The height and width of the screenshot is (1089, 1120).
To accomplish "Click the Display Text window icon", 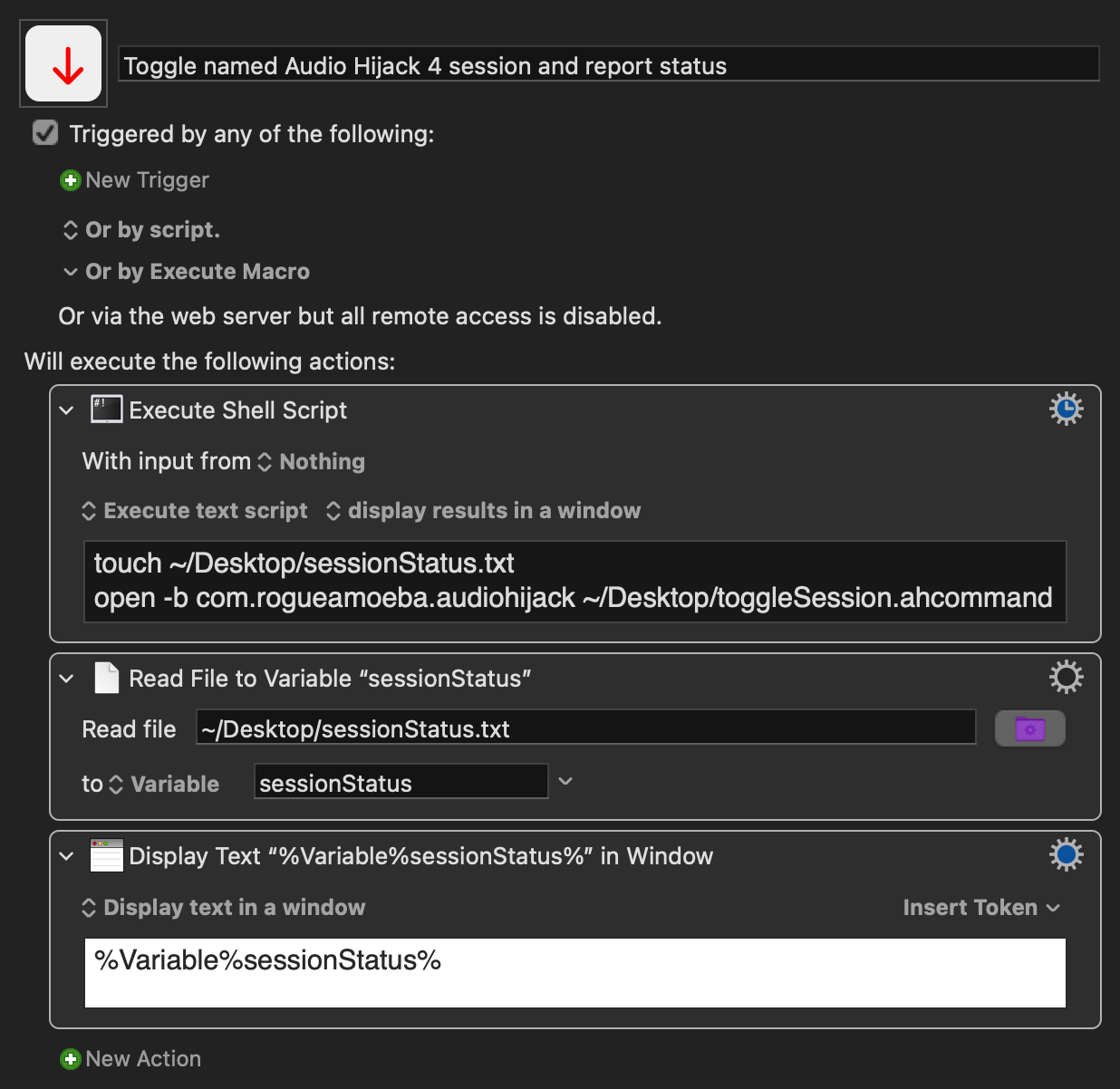I will coord(106,855).
